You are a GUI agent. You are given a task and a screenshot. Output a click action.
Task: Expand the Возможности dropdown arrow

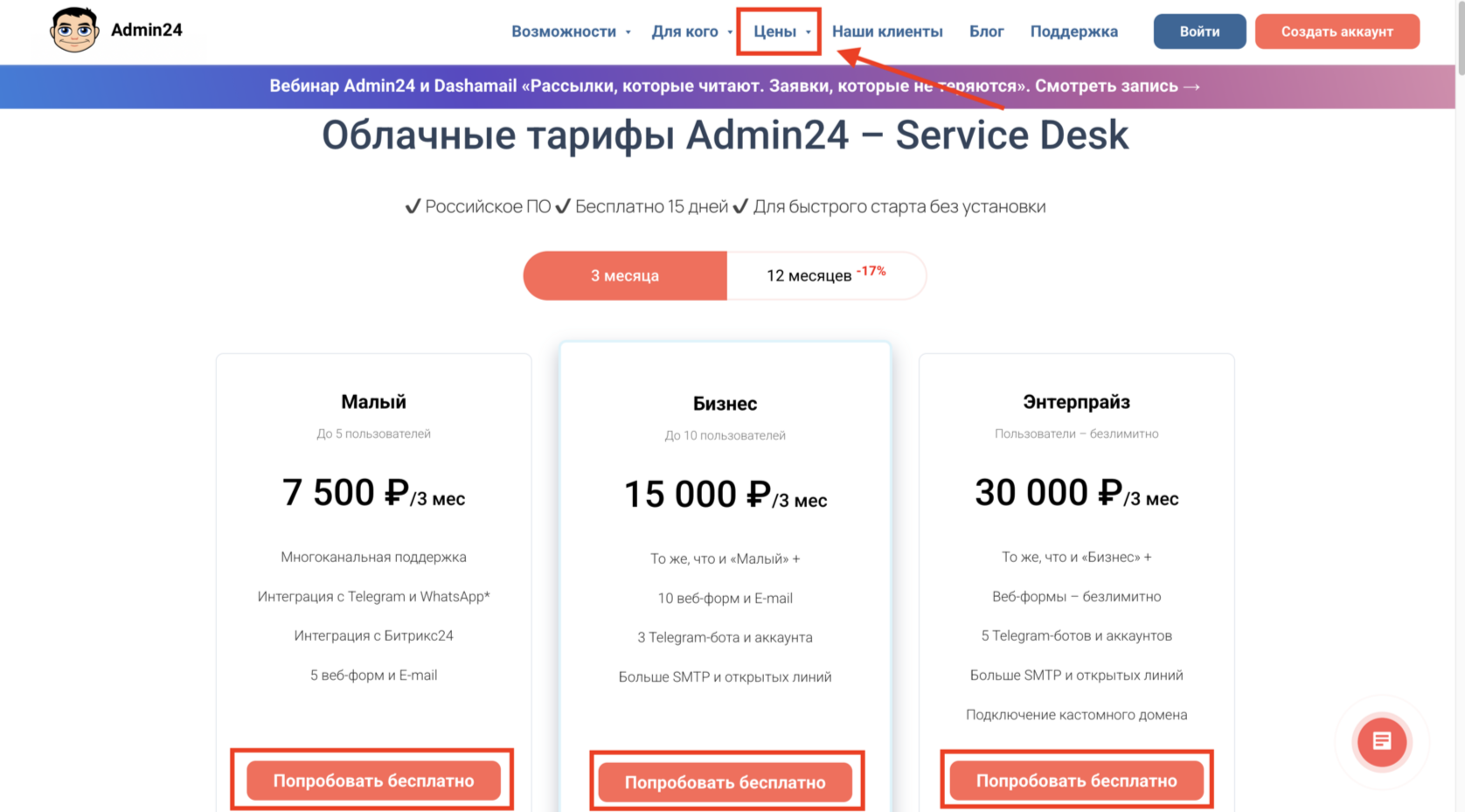628,32
